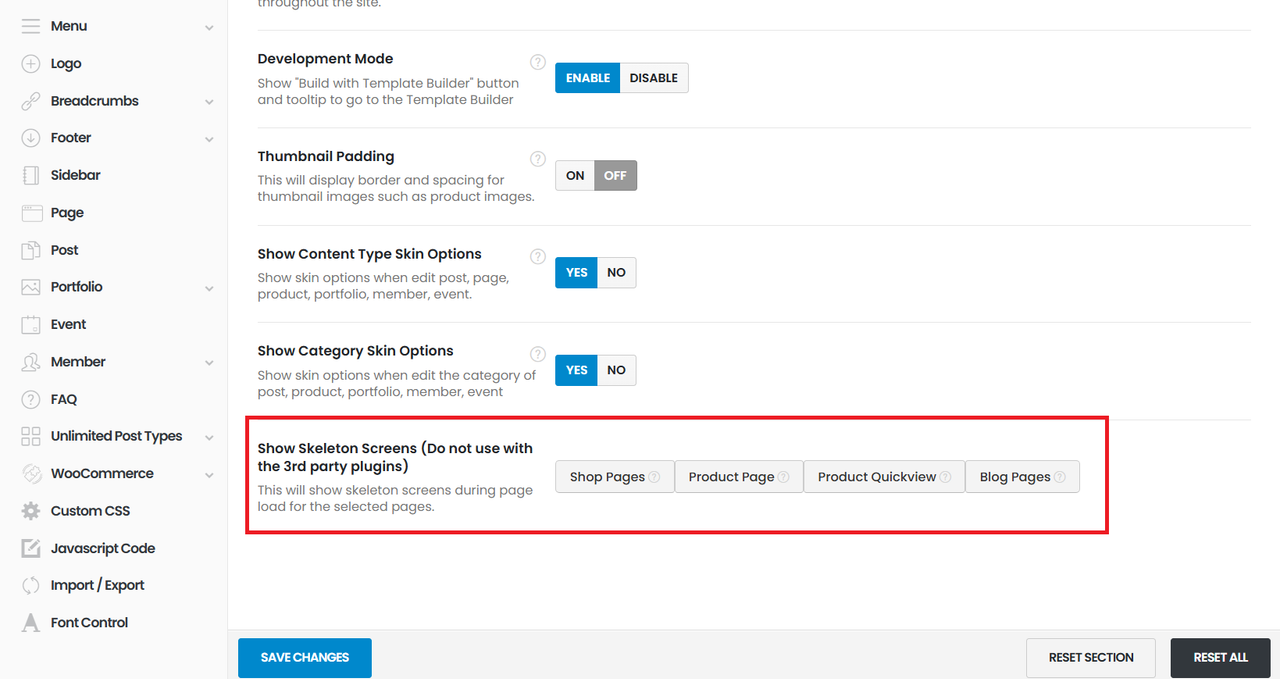The width and height of the screenshot is (1280, 679).
Task: Click the Import / Export refresh icon
Action: (31, 585)
